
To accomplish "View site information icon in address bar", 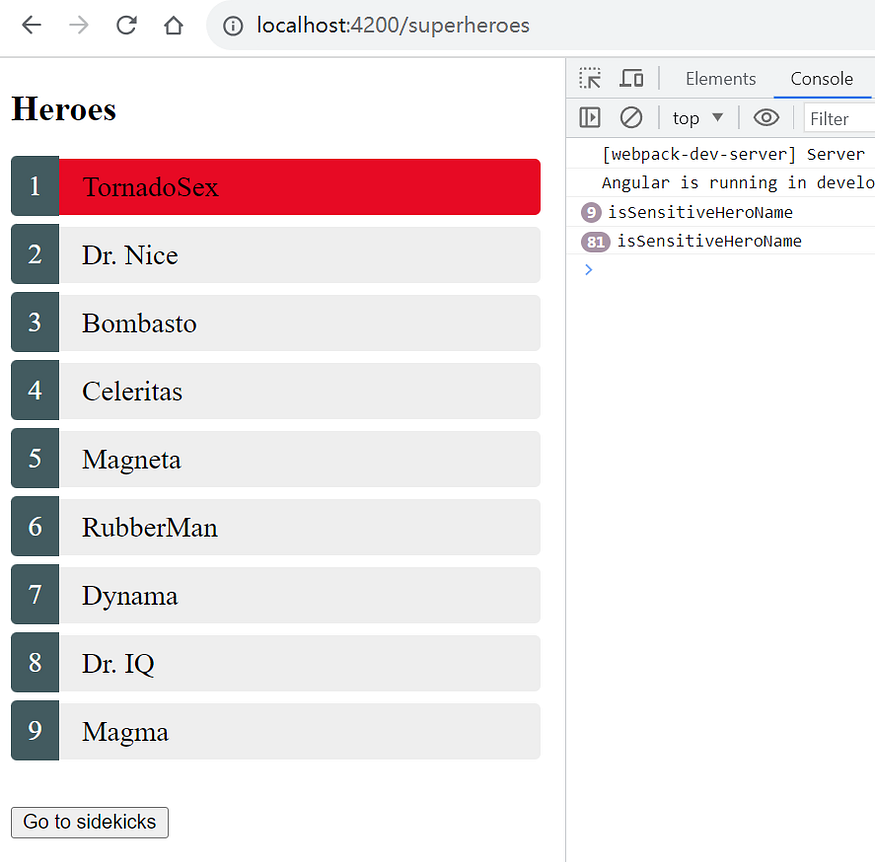I will [x=233, y=26].
